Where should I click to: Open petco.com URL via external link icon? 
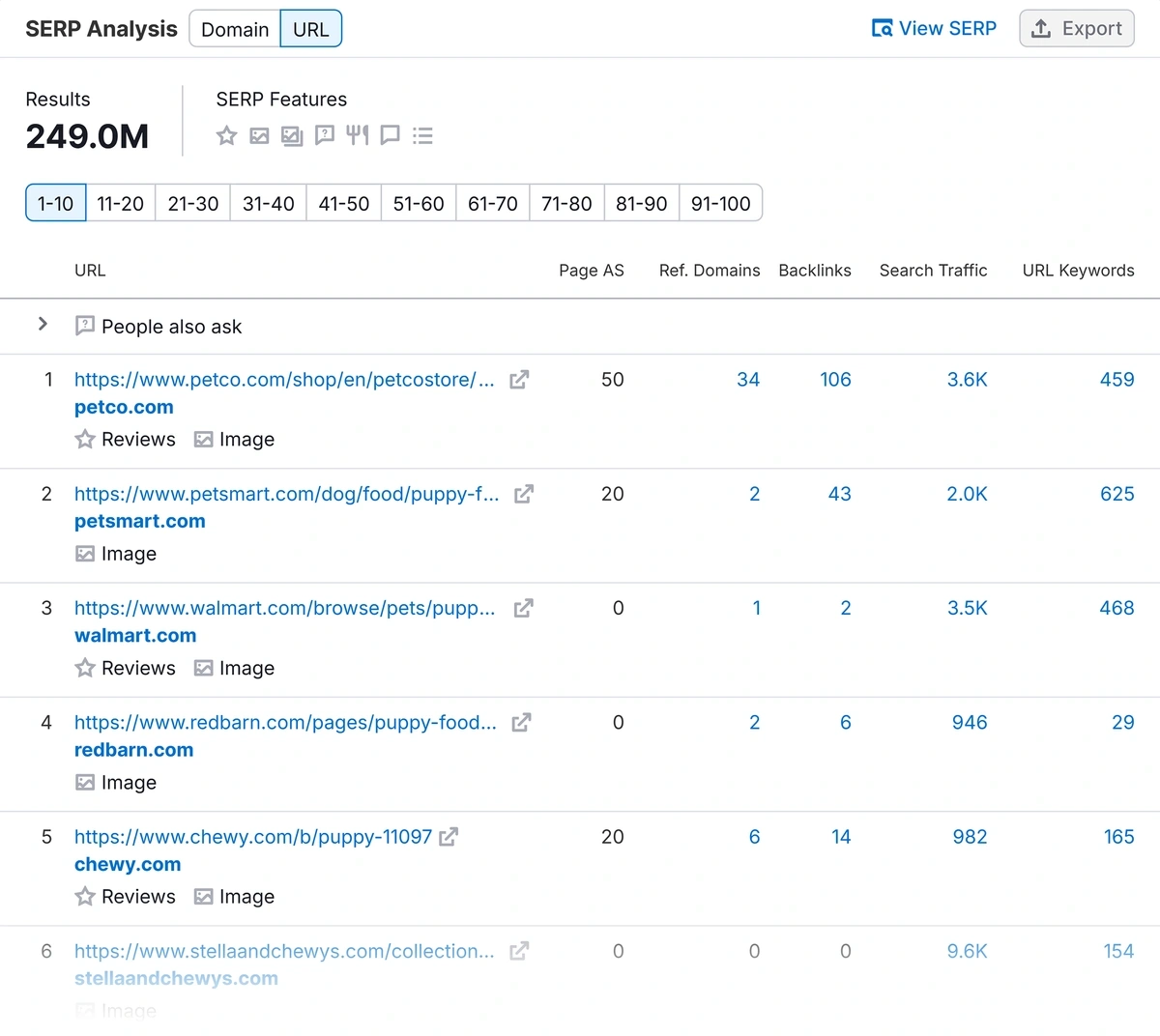519,380
